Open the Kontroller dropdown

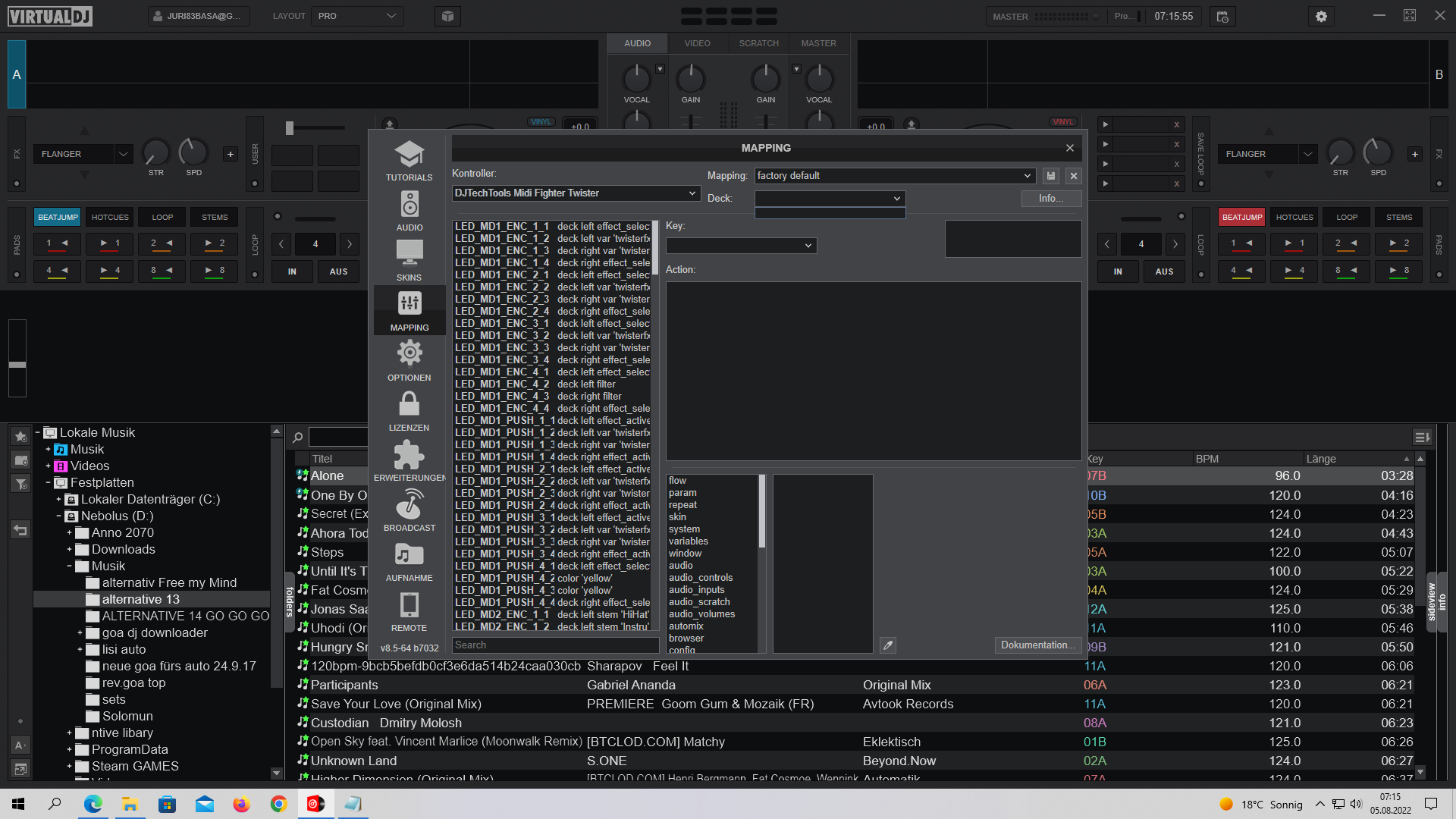coord(576,193)
